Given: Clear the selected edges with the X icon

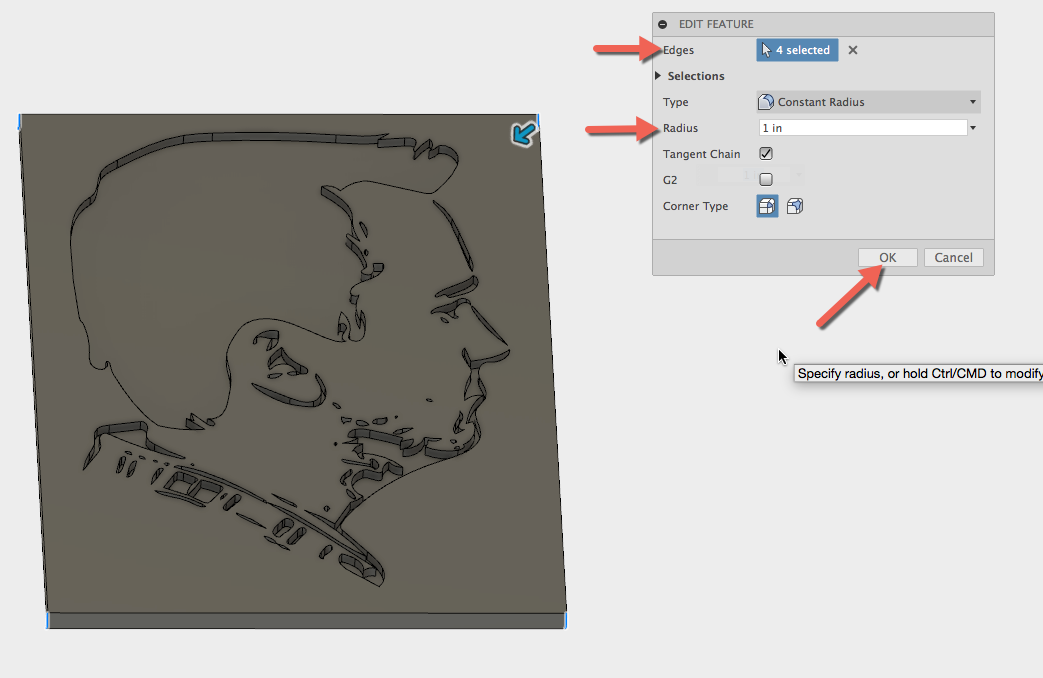Looking at the screenshot, I should 851,50.
